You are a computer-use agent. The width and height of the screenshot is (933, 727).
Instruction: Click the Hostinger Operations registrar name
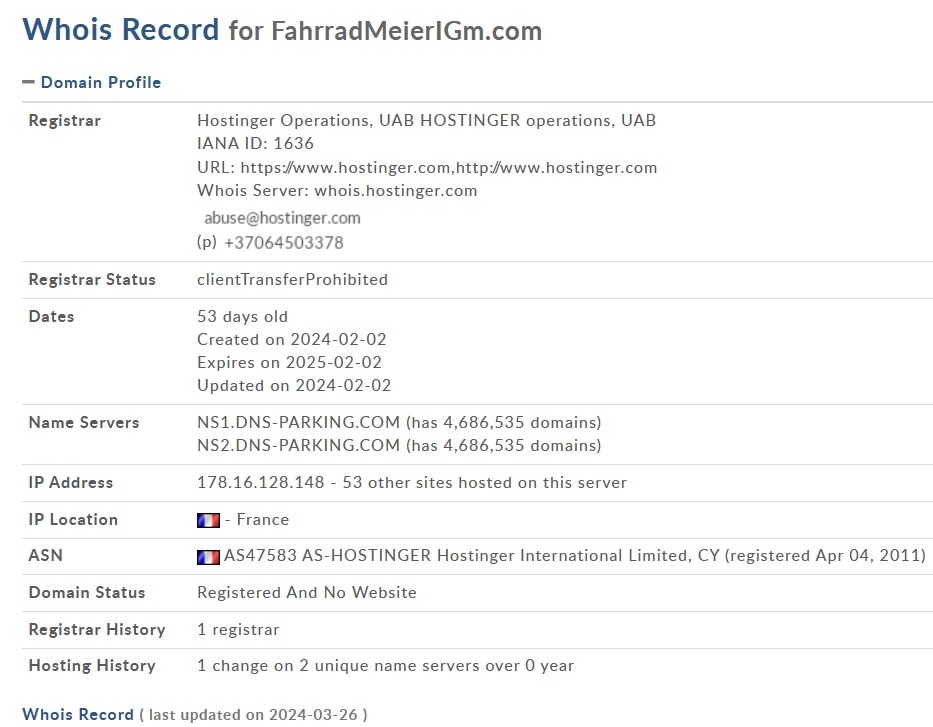[427, 120]
